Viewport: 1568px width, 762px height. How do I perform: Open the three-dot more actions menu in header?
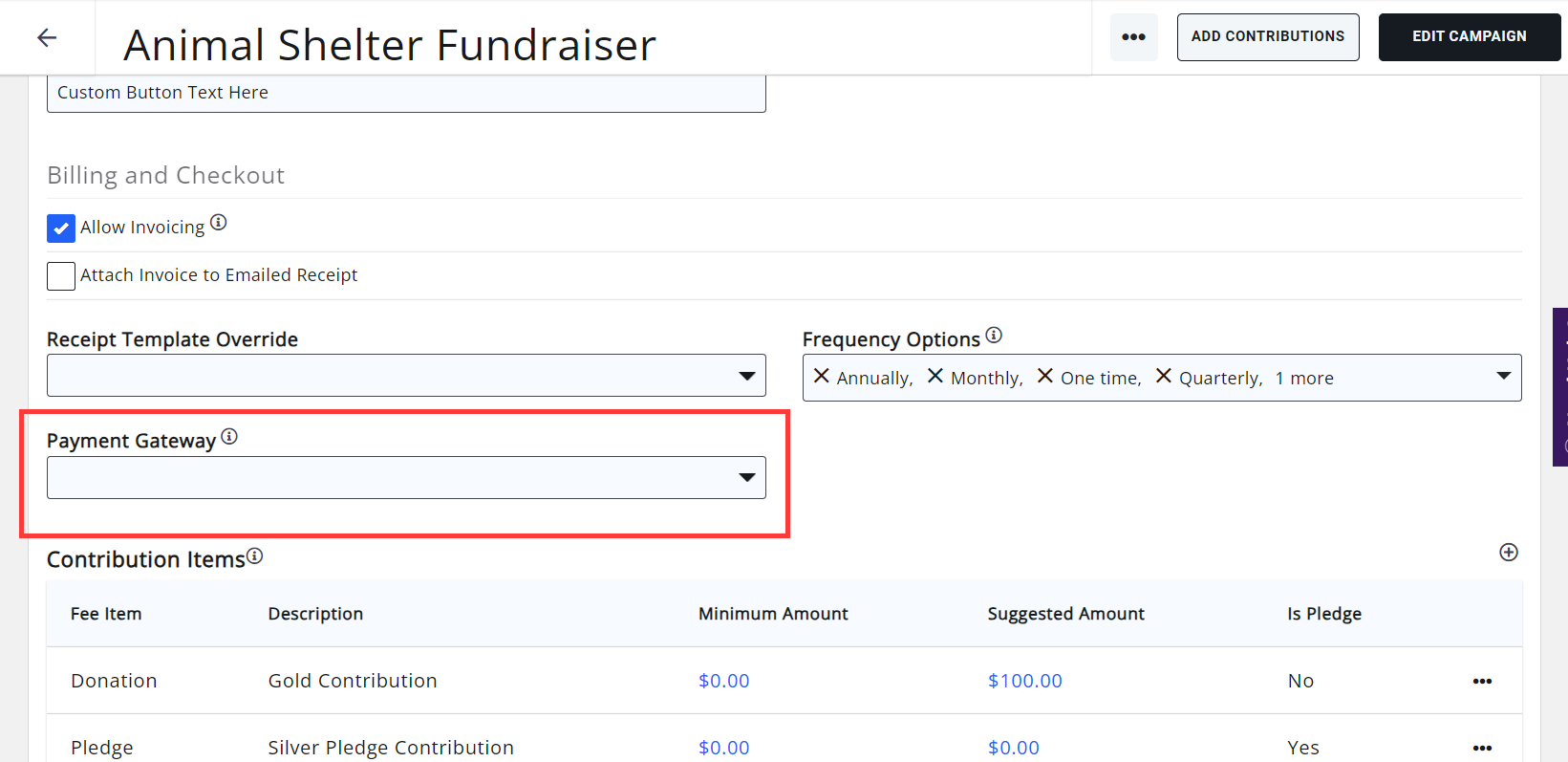click(x=1134, y=37)
